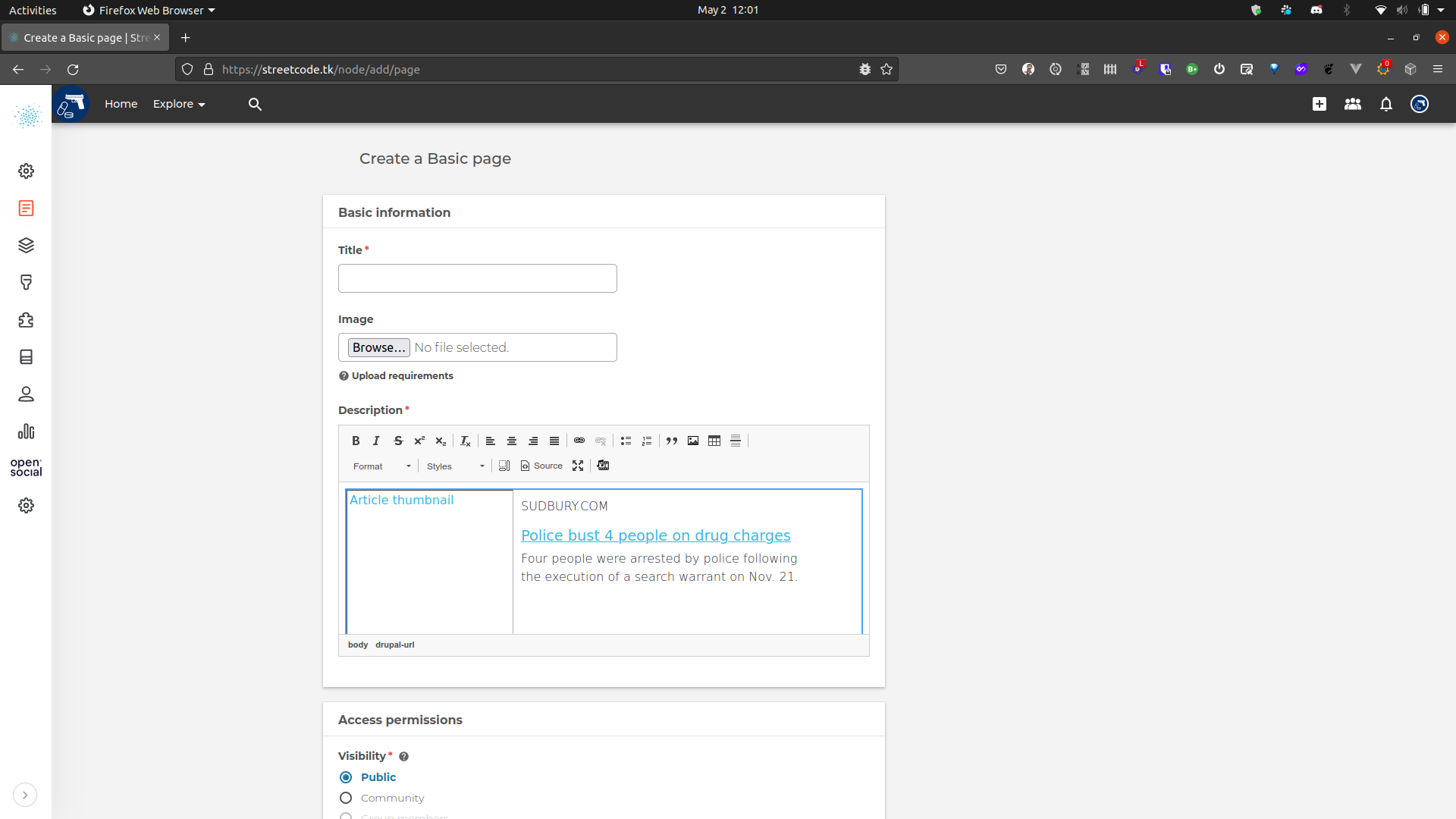This screenshot has height=819, width=1456.
Task: Insert a link in the Description
Action: click(x=579, y=441)
